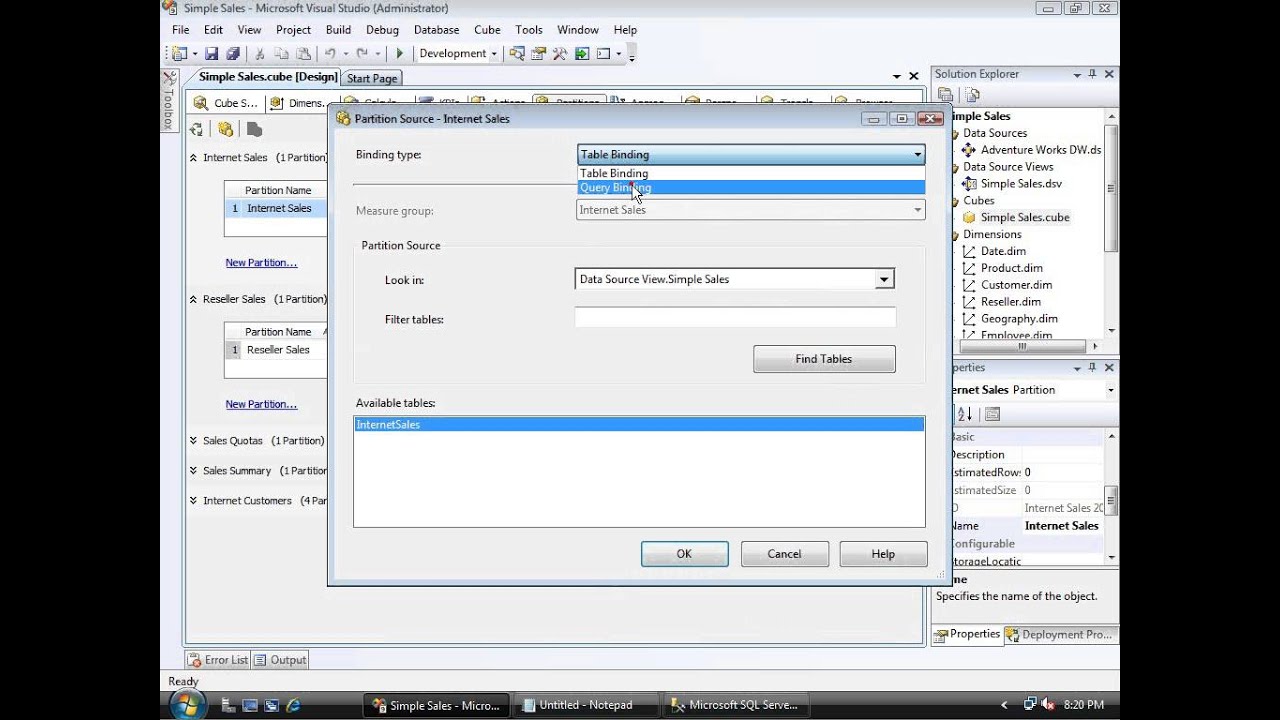Click New Partition link under Reseller Sales

[x=261, y=405]
